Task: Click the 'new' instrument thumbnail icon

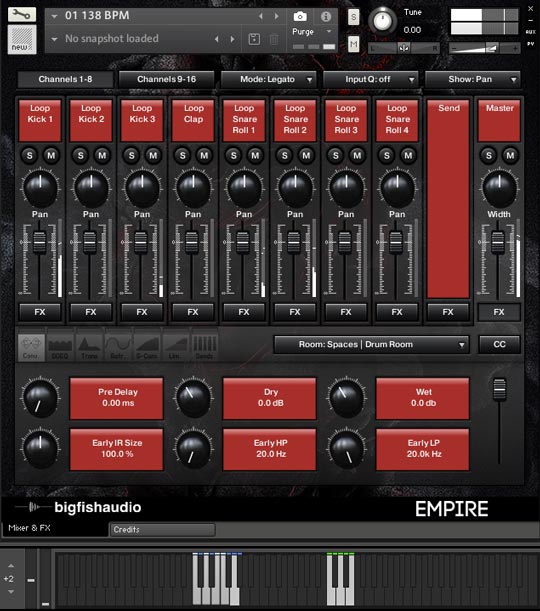Action: [22, 39]
